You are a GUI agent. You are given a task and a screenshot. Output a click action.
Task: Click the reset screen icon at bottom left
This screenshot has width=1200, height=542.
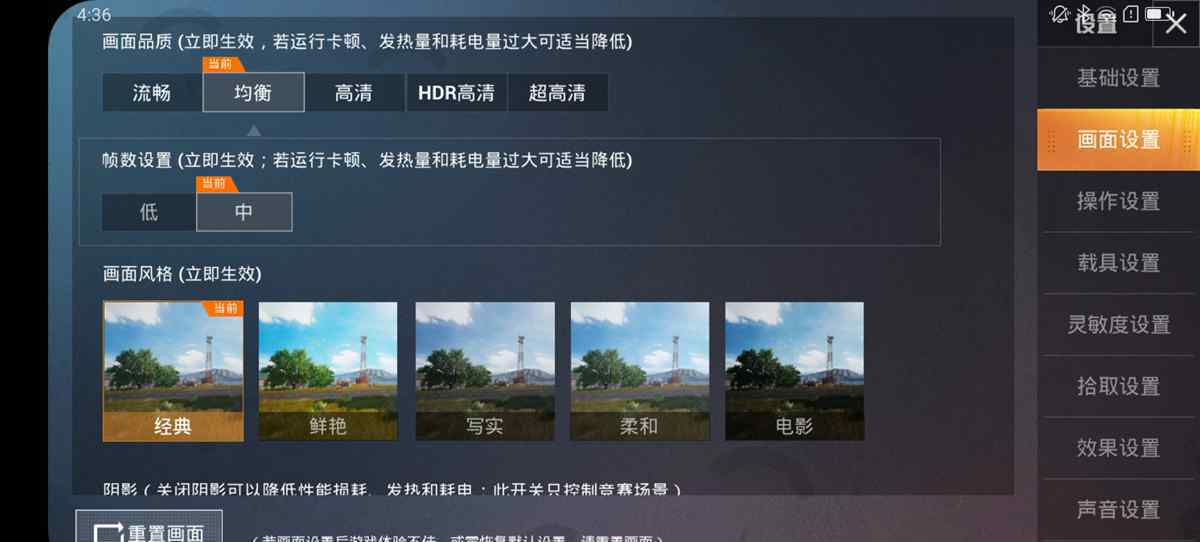(x=108, y=533)
